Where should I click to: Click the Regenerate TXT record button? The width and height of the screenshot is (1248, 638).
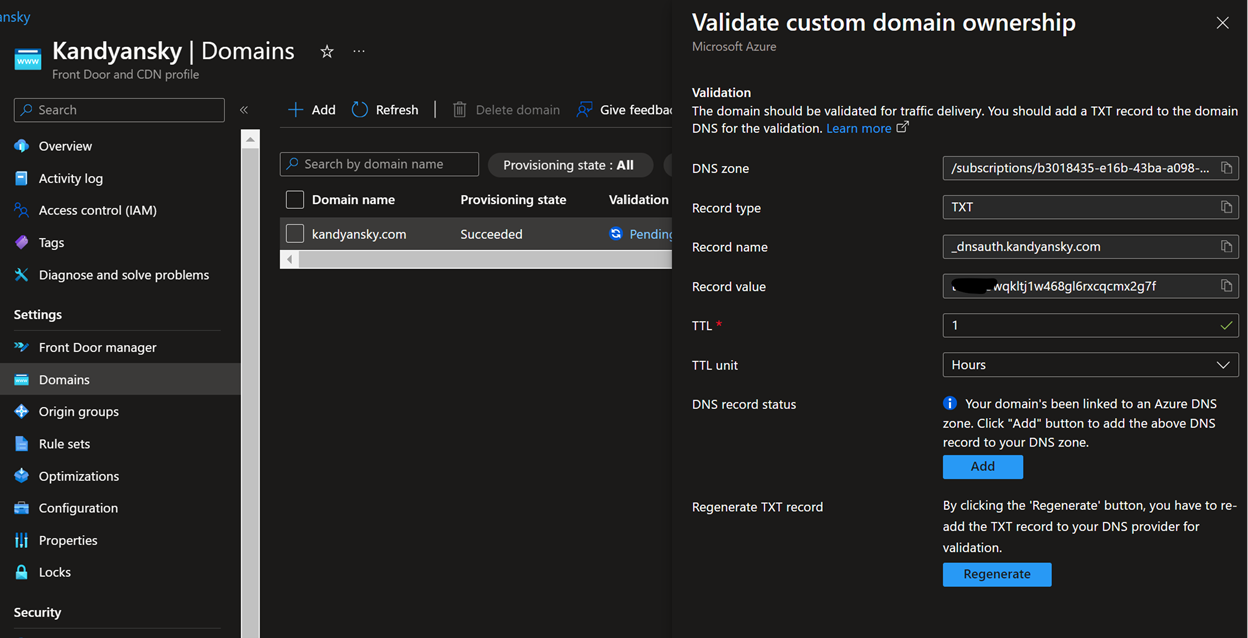[x=996, y=574]
